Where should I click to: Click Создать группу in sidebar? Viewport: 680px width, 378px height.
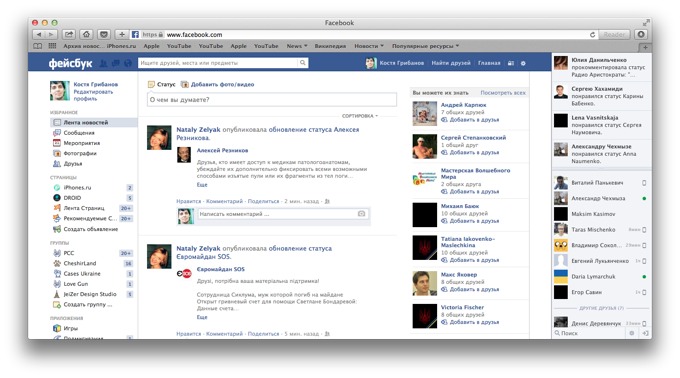coord(82,304)
